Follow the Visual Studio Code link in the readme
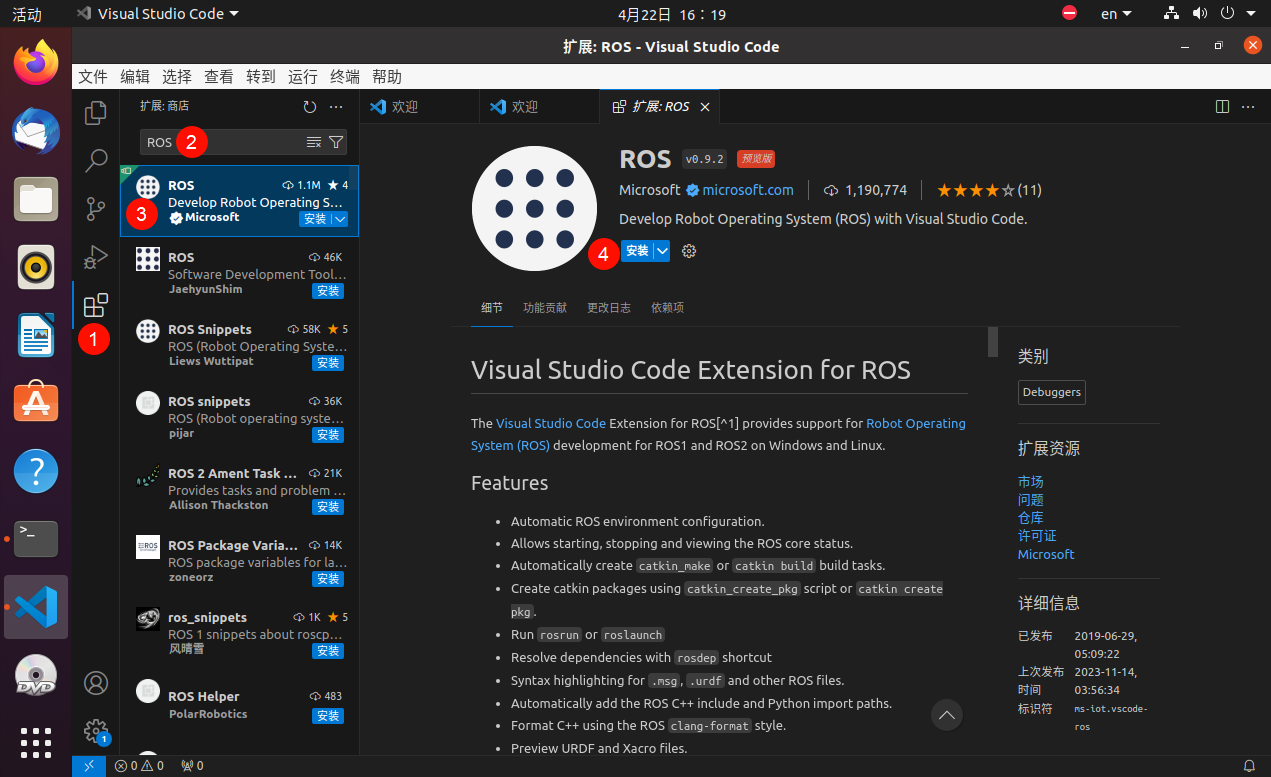Viewport: 1271px width, 777px height. click(551, 423)
